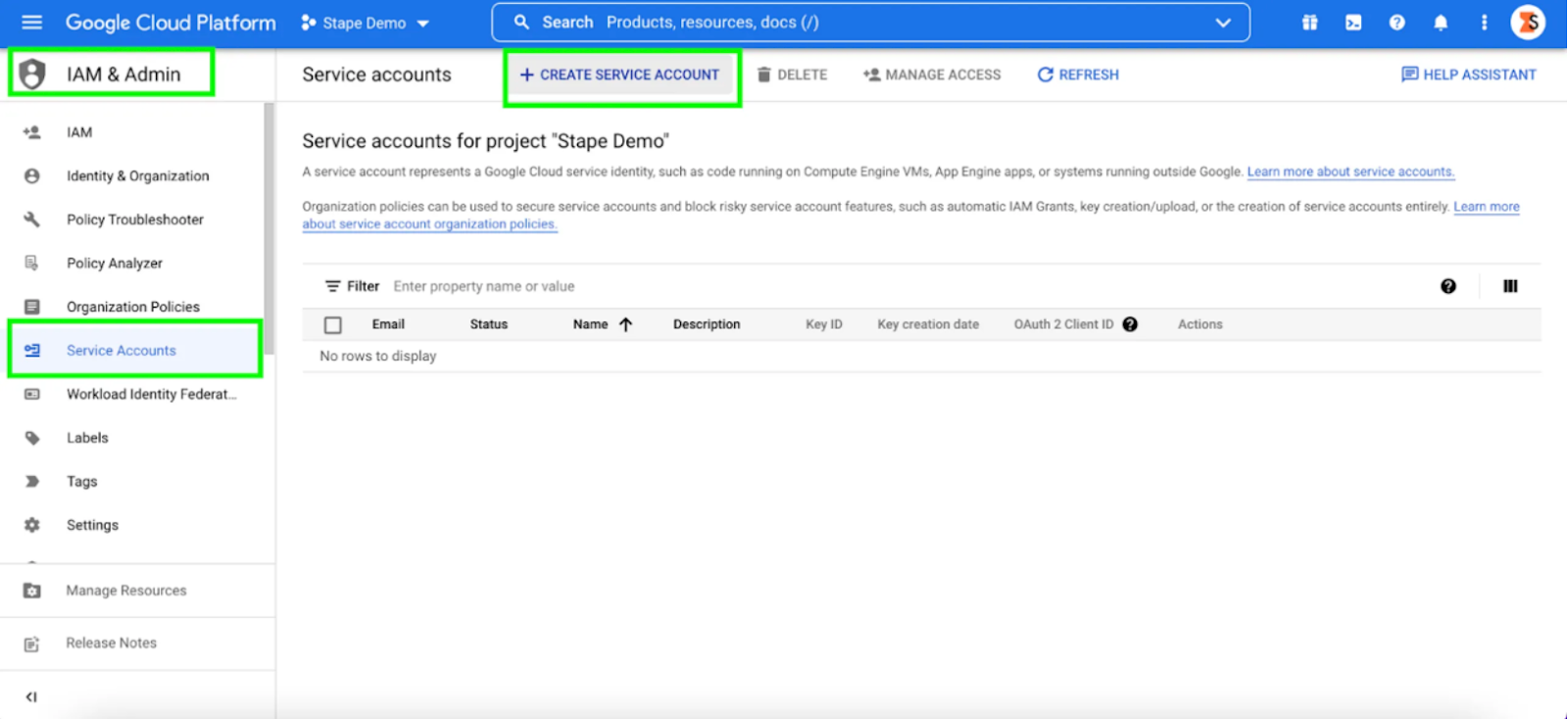Click Create Service Account button
The image size is (1568, 719).
click(x=620, y=74)
